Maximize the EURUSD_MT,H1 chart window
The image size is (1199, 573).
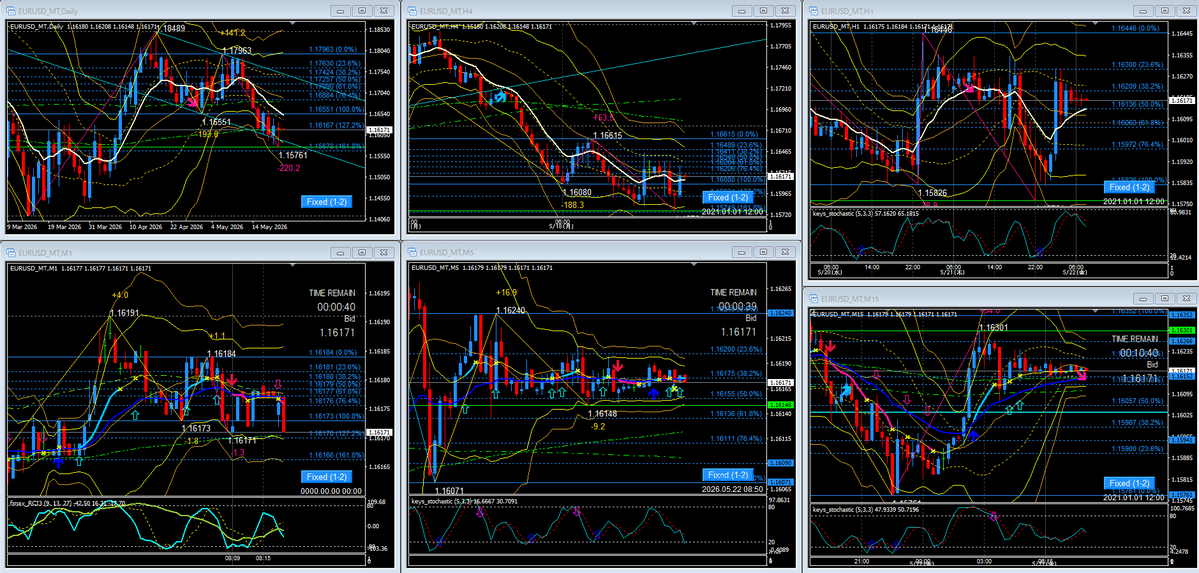coord(1164,10)
